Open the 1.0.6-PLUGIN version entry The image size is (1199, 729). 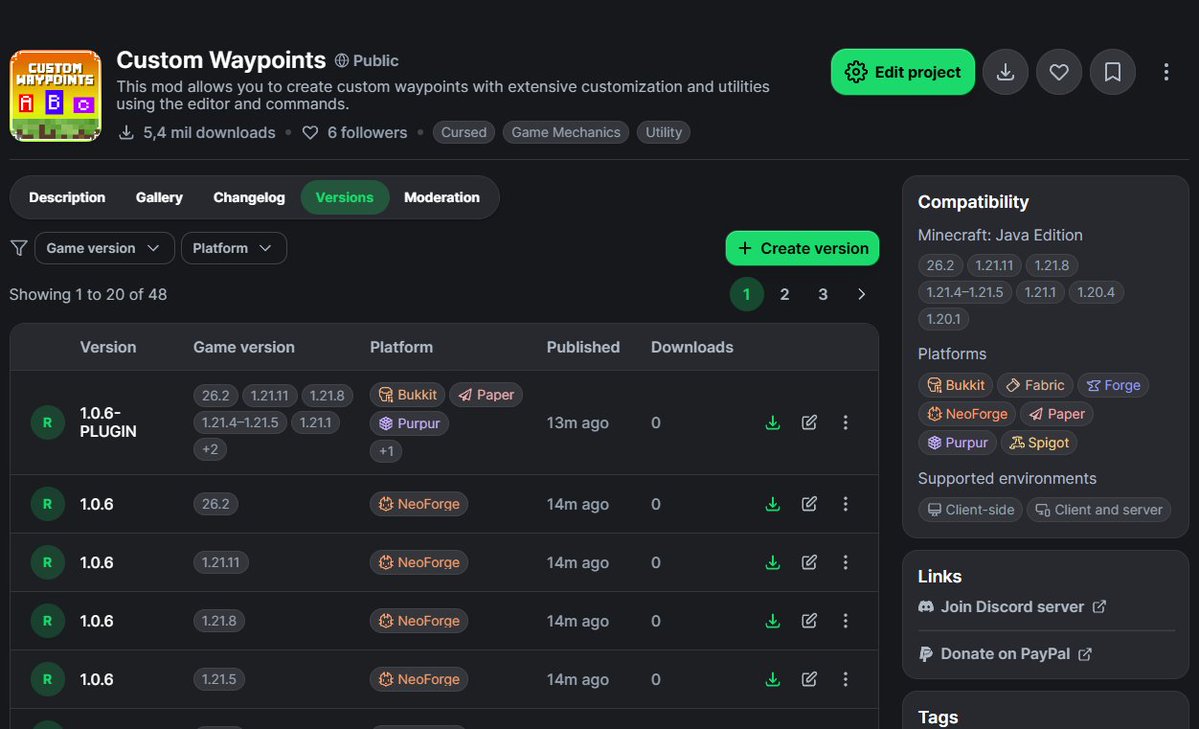(108, 422)
